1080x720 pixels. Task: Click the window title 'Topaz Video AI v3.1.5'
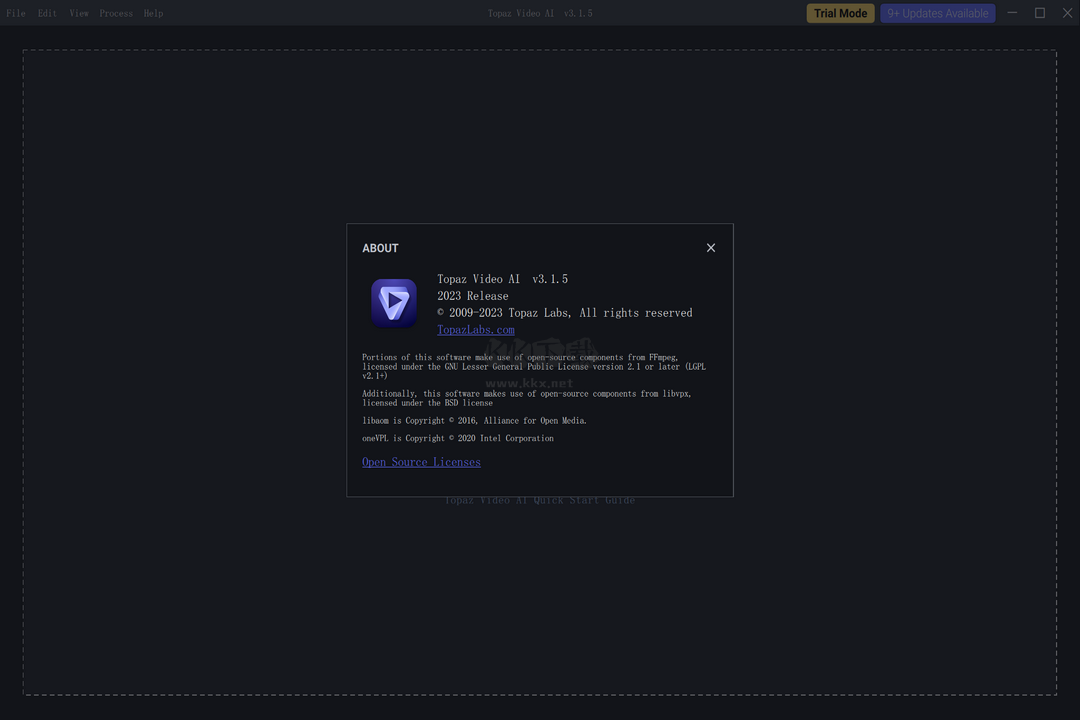[x=540, y=13]
